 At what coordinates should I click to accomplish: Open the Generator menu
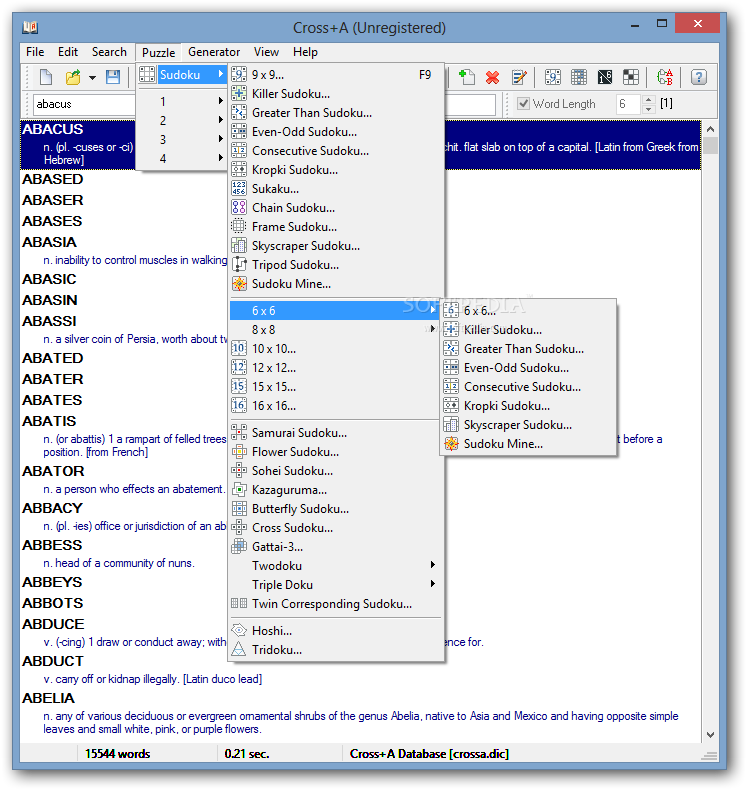pyautogui.click(x=214, y=52)
